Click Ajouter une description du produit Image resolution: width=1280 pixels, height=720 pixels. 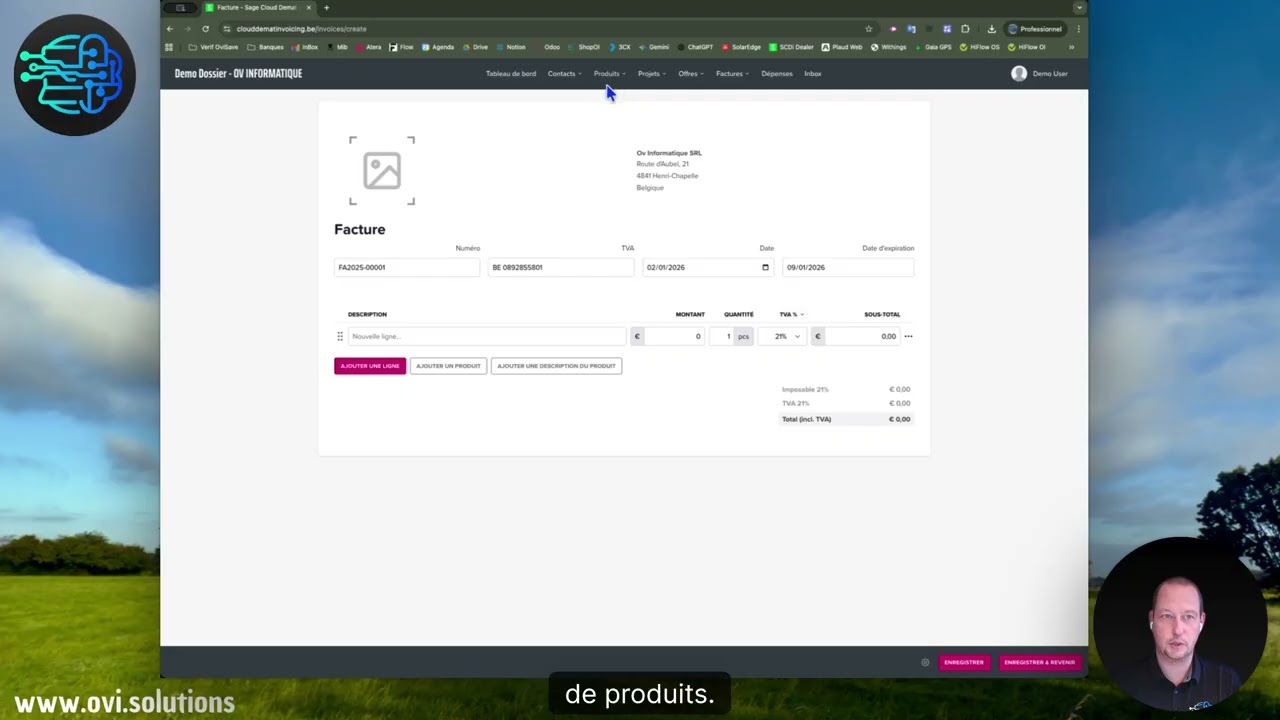tap(556, 366)
